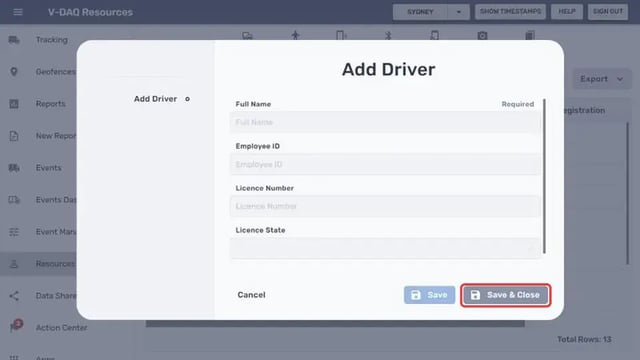The width and height of the screenshot is (640, 360).
Task: Click the Add Driver form vertical scrollbar
Action: pos(544,176)
